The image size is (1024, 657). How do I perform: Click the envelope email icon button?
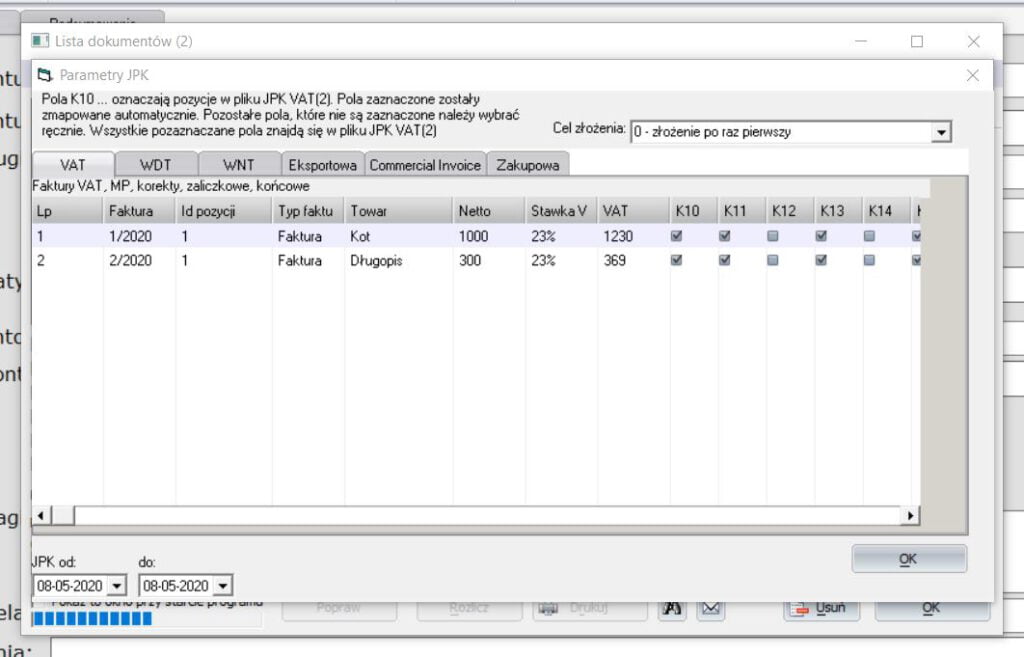click(711, 607)
